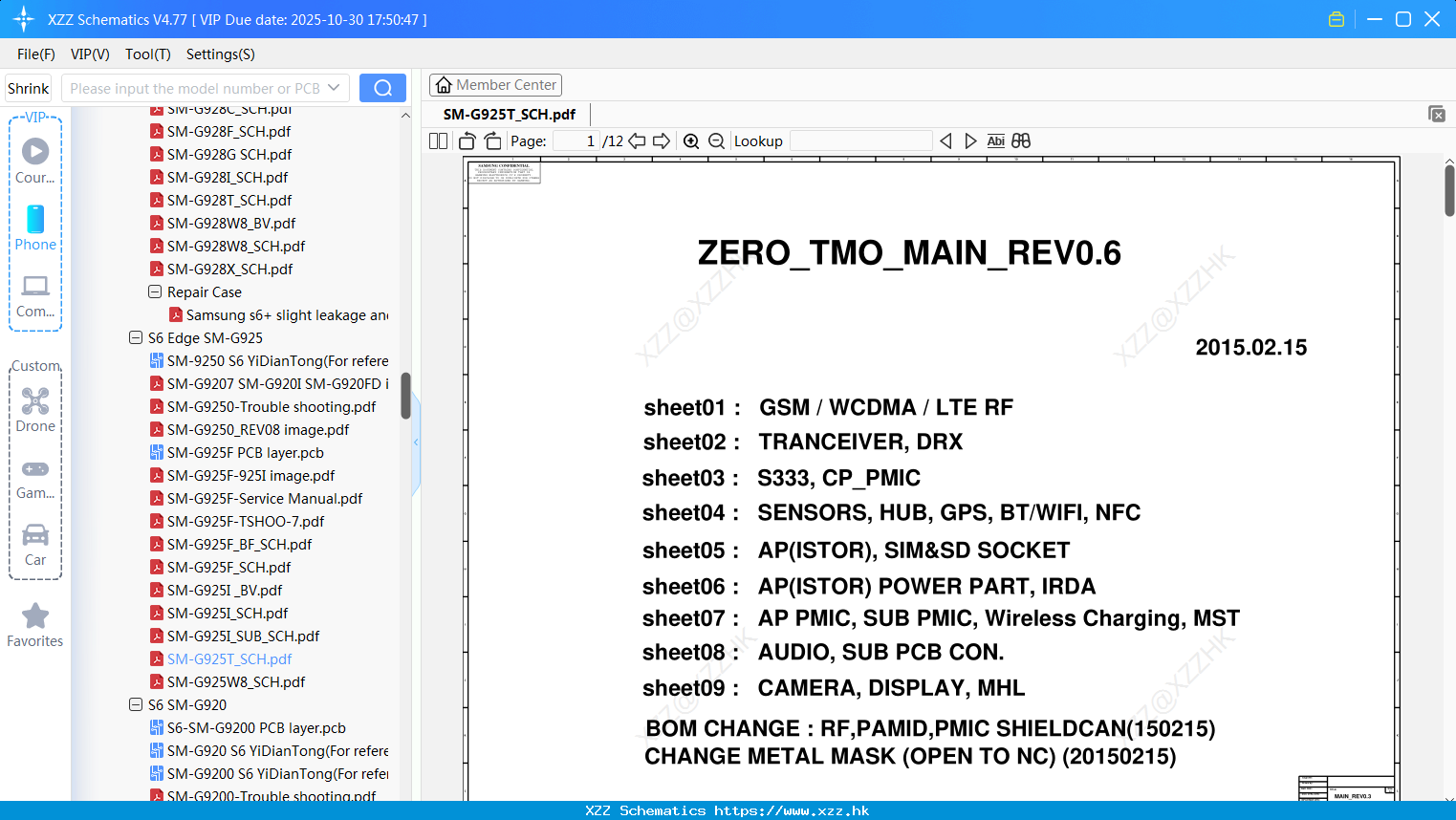Collapse the S6 Edge SM-G925 folder

136,337
